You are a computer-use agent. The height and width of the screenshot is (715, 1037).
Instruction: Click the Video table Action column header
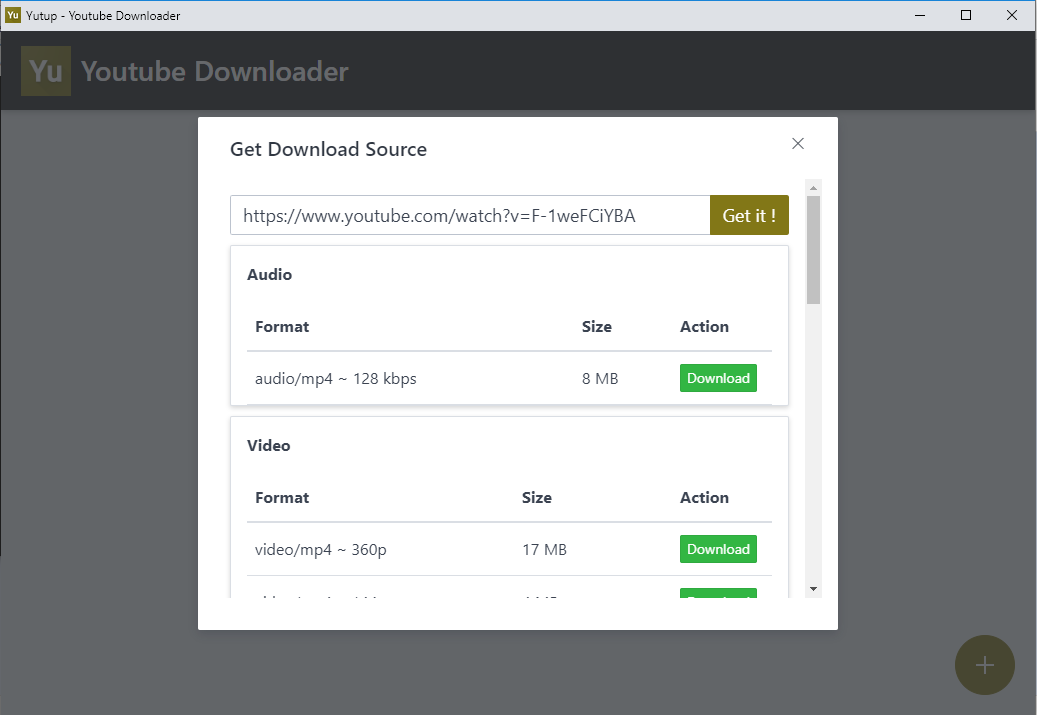(704, 497)
